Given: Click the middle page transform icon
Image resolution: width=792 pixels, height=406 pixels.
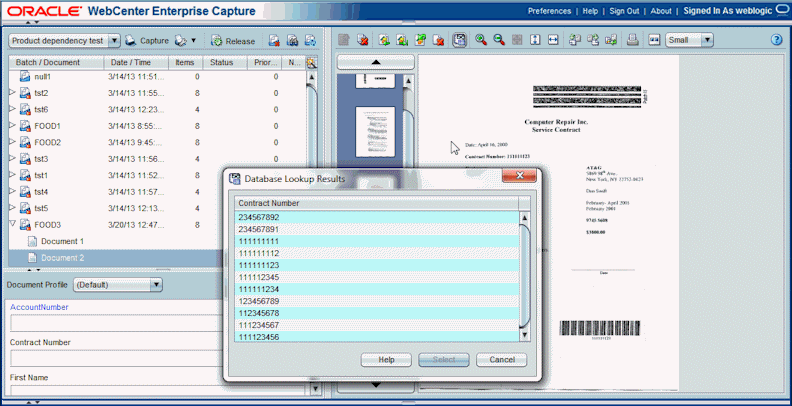Looking at the screenshot, I should (593, 40).
